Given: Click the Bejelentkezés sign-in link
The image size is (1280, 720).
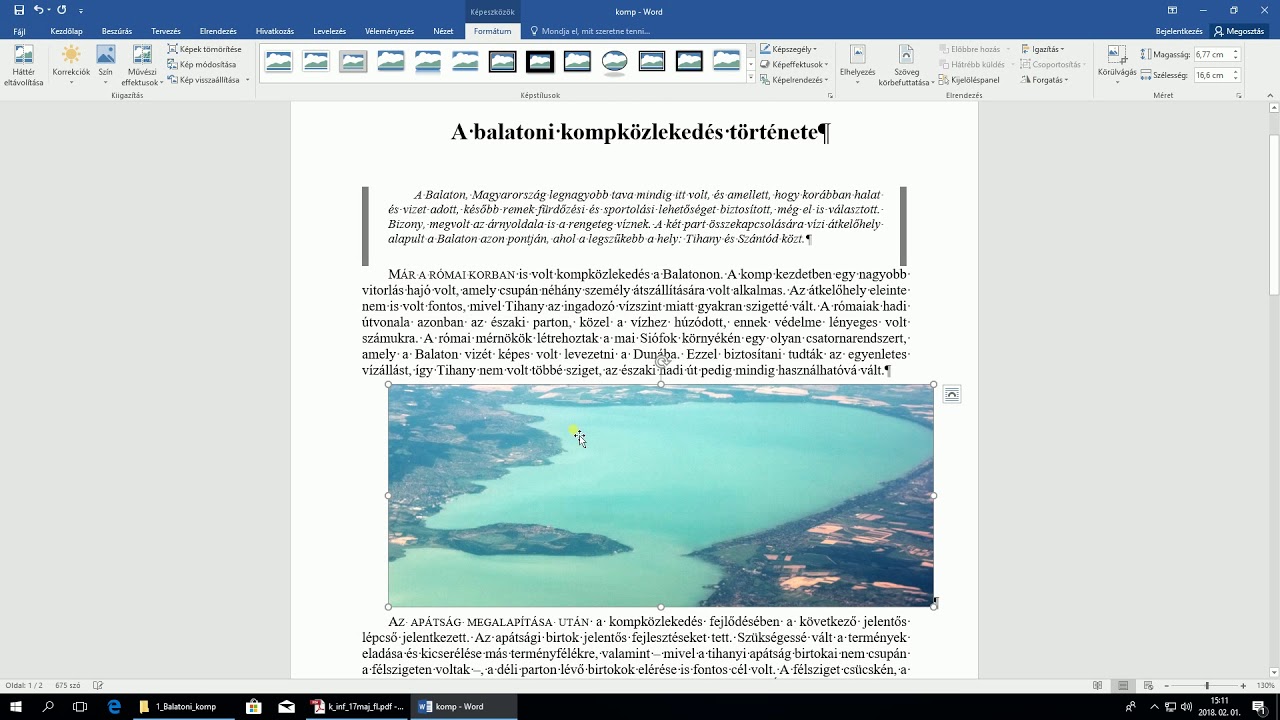Looking at the screenshot, I should coord(1179,31).
